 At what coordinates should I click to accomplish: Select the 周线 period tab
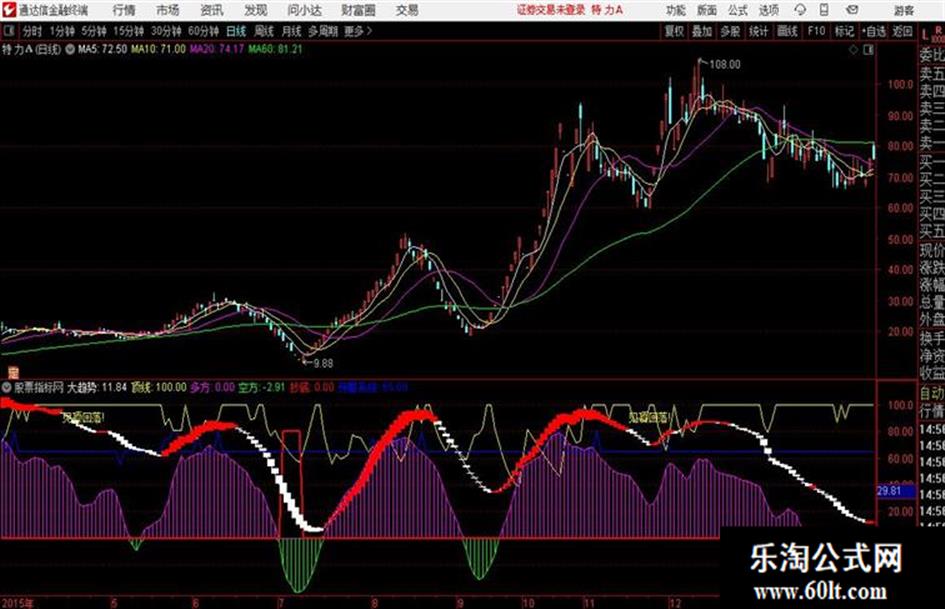(263, 31)
